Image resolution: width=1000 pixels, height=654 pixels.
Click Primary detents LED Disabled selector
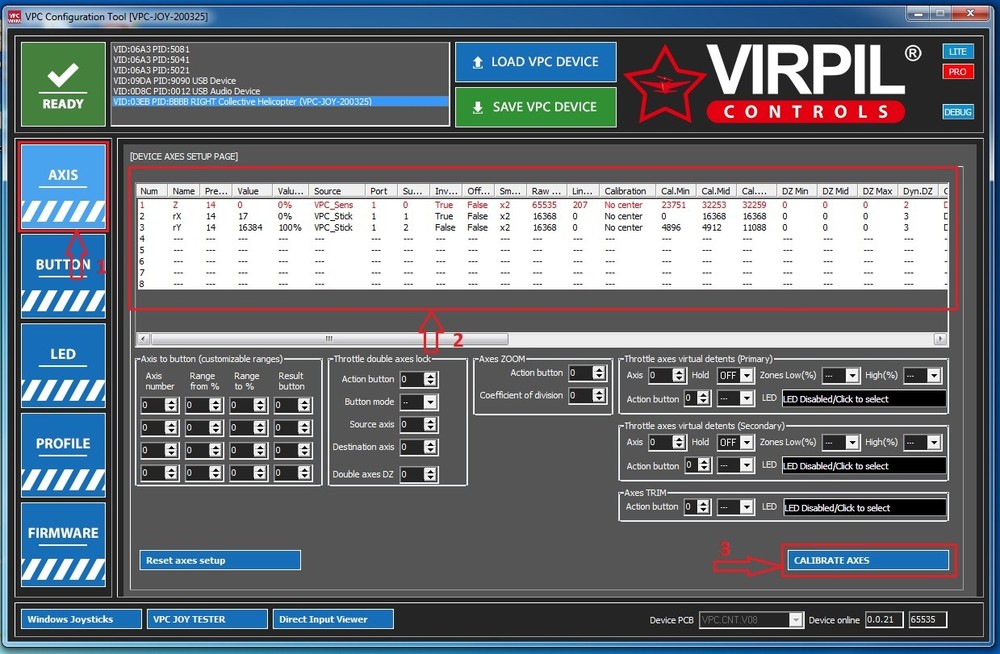coord(864,399)
